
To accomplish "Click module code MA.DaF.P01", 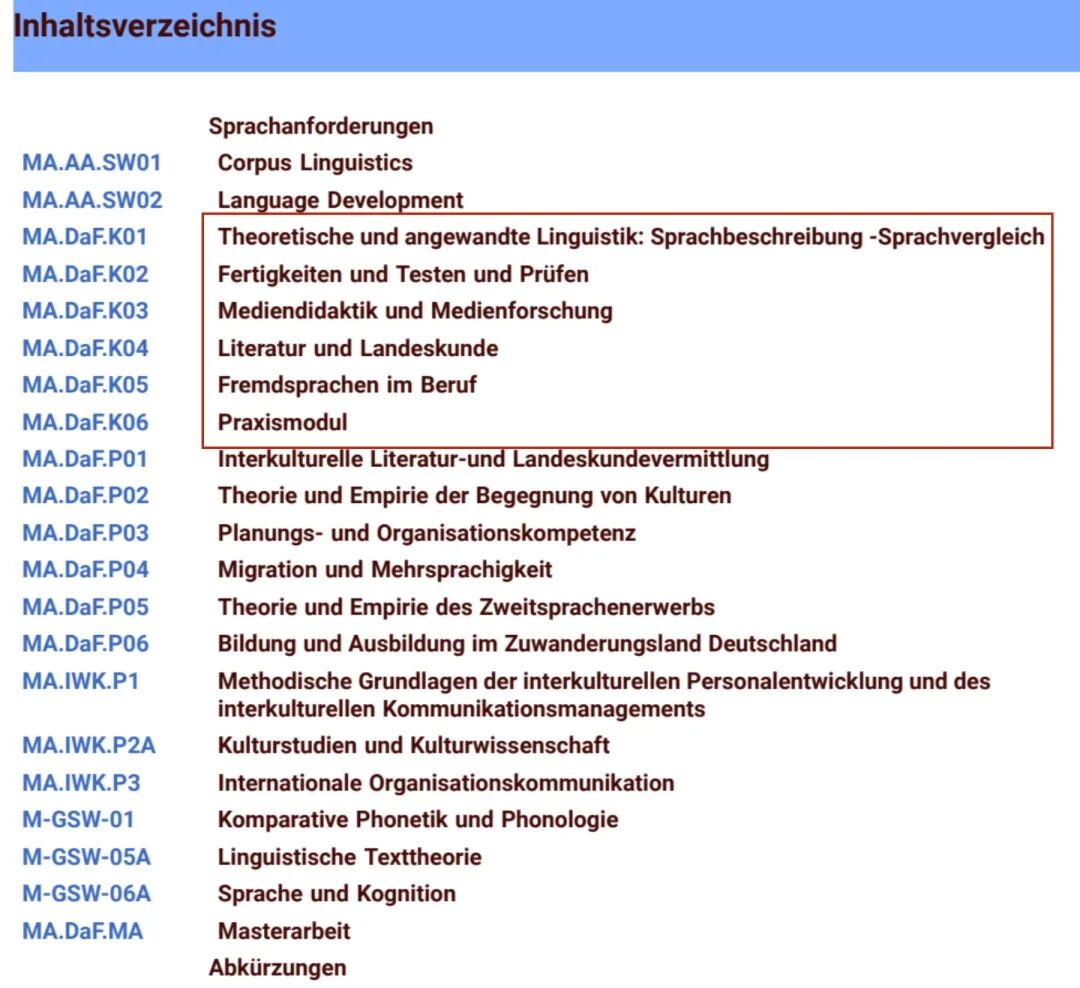I will pos(85,459).
